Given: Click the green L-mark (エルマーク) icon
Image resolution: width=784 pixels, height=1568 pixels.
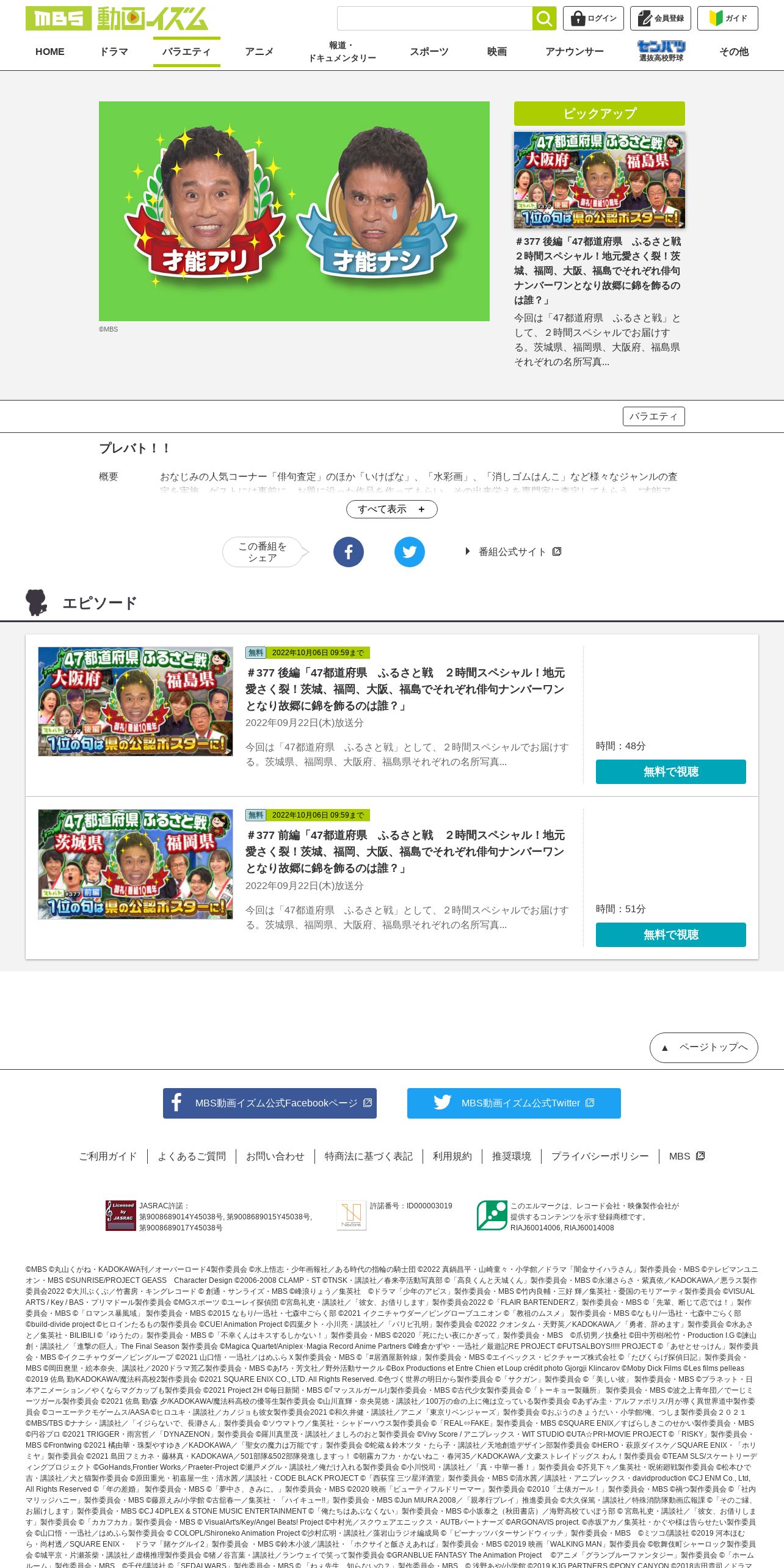Looking at the screenshot, I should click(492, 1216).
